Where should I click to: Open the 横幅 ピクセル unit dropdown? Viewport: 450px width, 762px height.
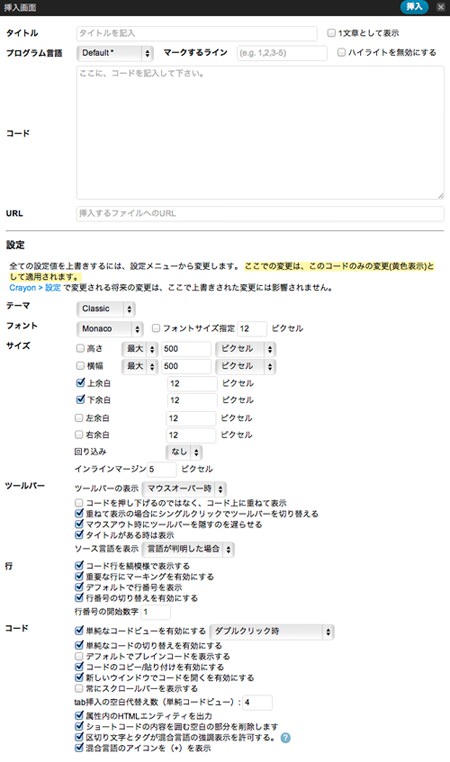tap(246, 366)
